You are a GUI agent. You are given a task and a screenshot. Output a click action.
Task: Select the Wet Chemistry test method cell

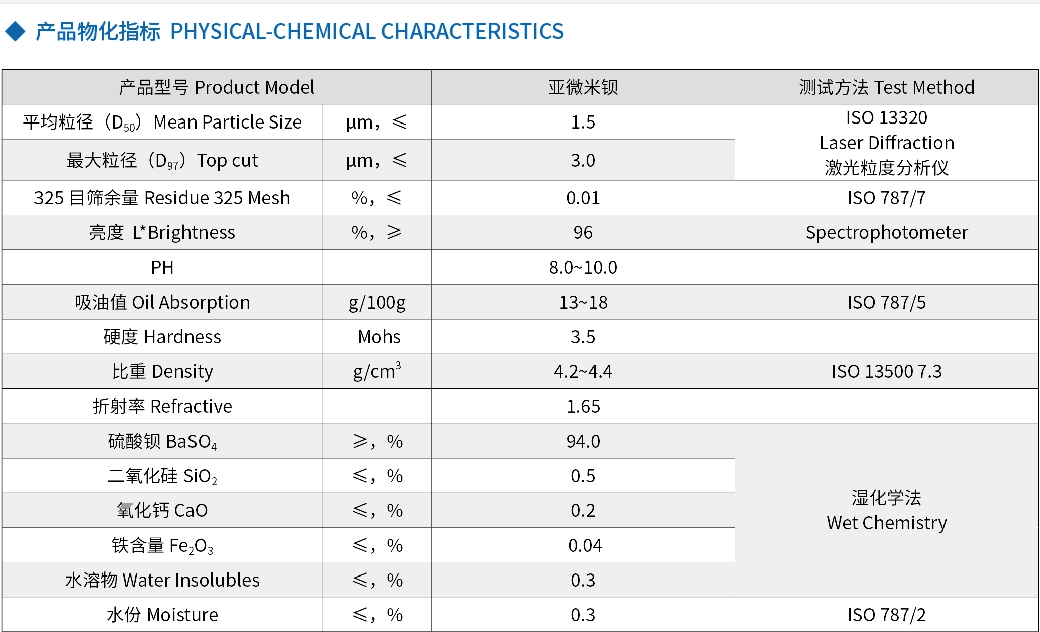click(x=886, y=510)
